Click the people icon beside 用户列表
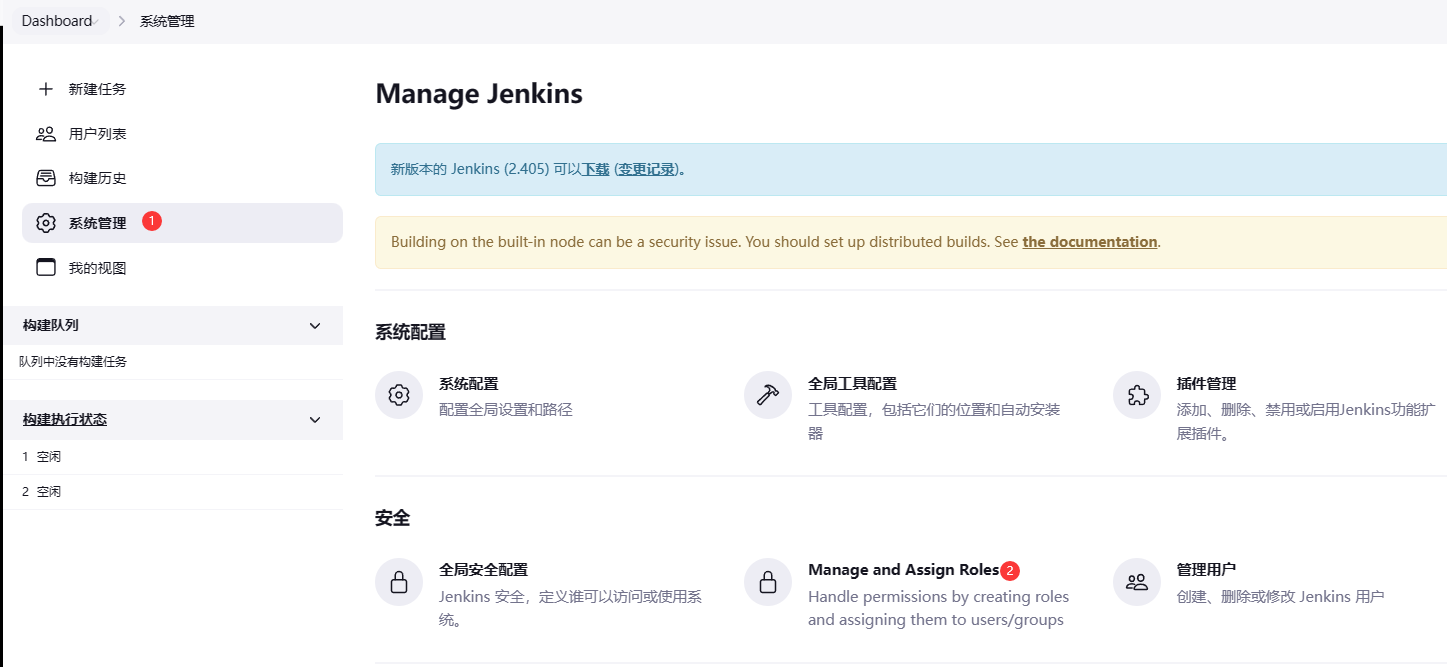The width and height of the screenshot is (1447, 667). click(x=45, y=134)
